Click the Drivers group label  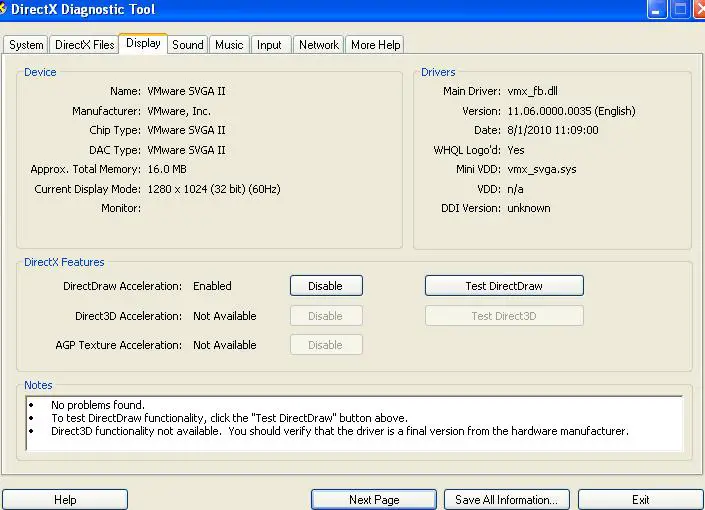(x=438, y=72)
